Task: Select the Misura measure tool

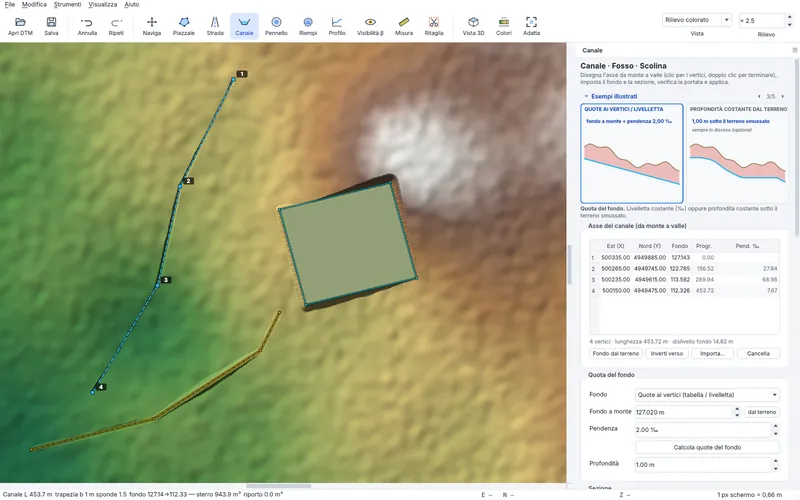Action: (404, 26)
